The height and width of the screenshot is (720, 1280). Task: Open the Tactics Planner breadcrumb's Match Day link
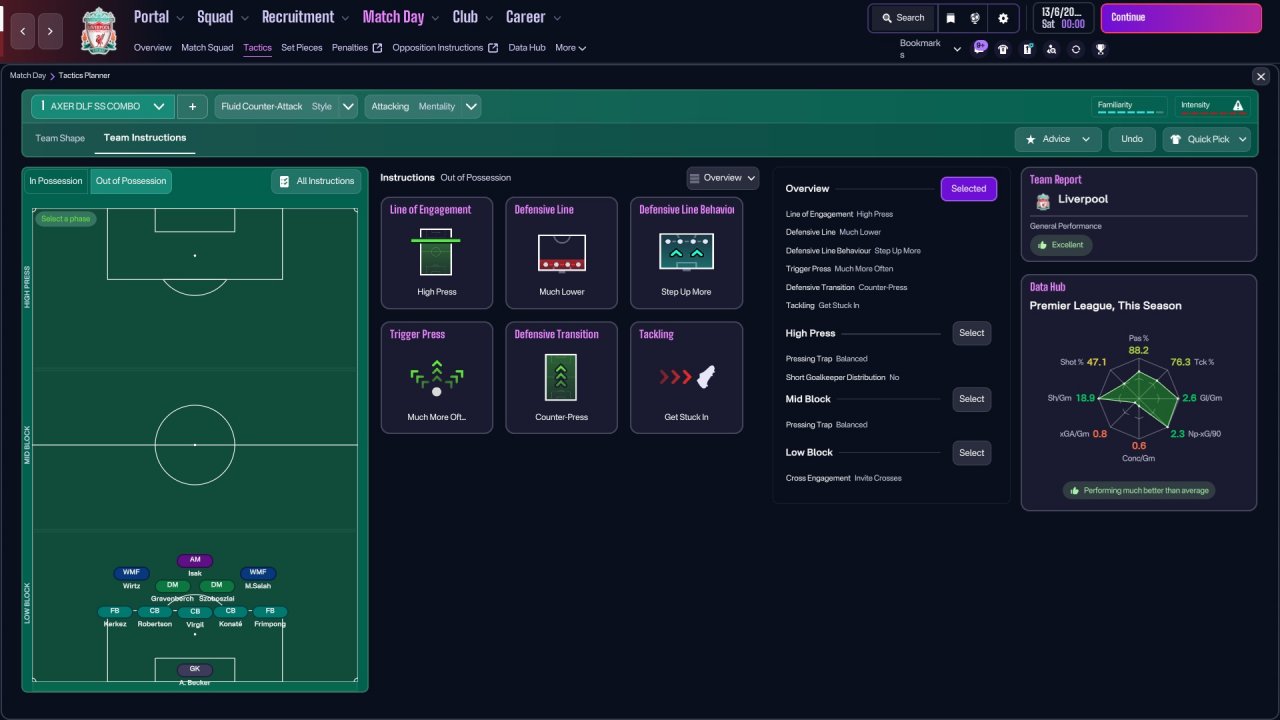(28, 76)
